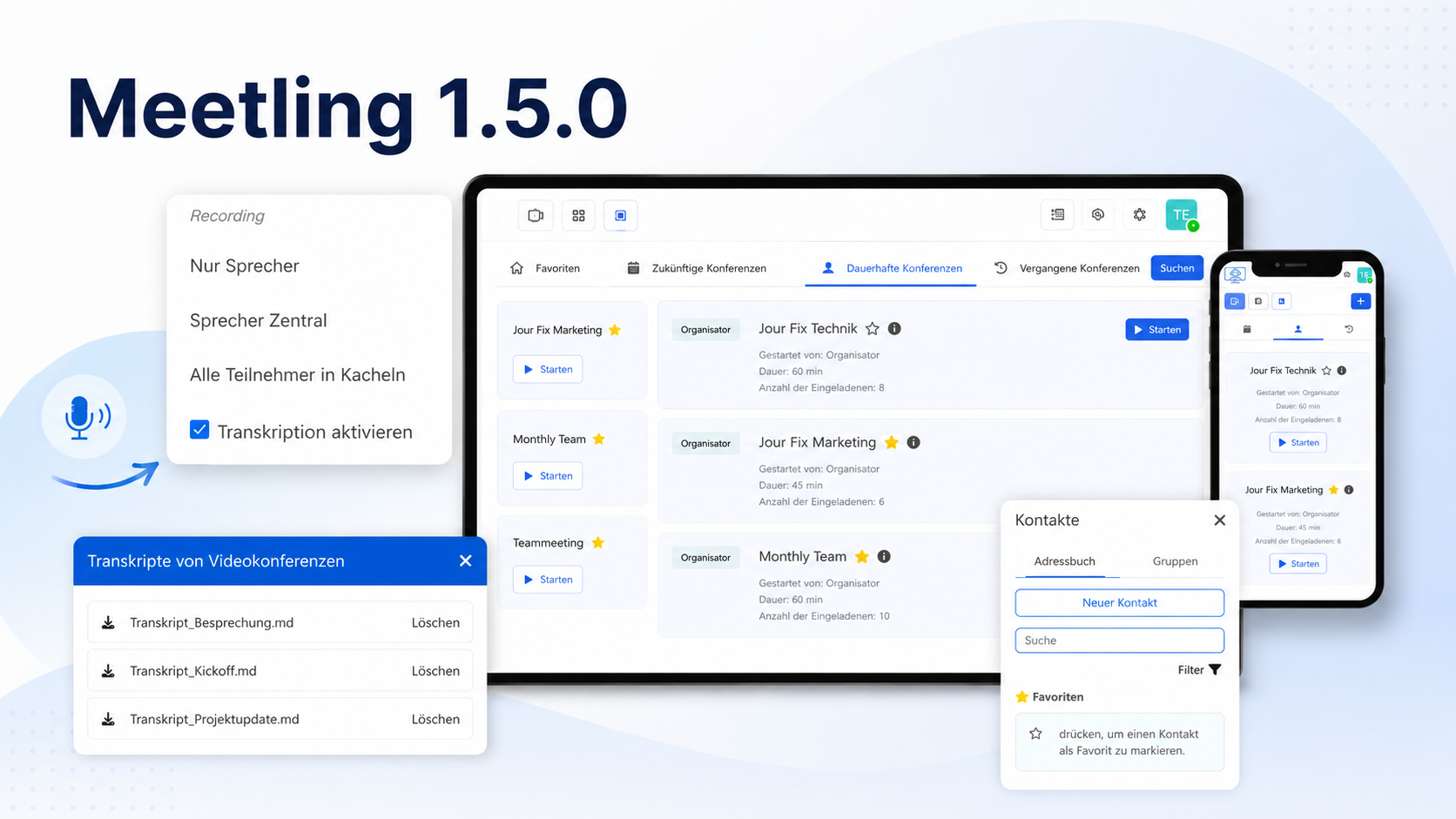This screenshot has width=1456, height=819.
Task: Open the calendar tab icon on phone
Action: click(x=1247, y=329)
